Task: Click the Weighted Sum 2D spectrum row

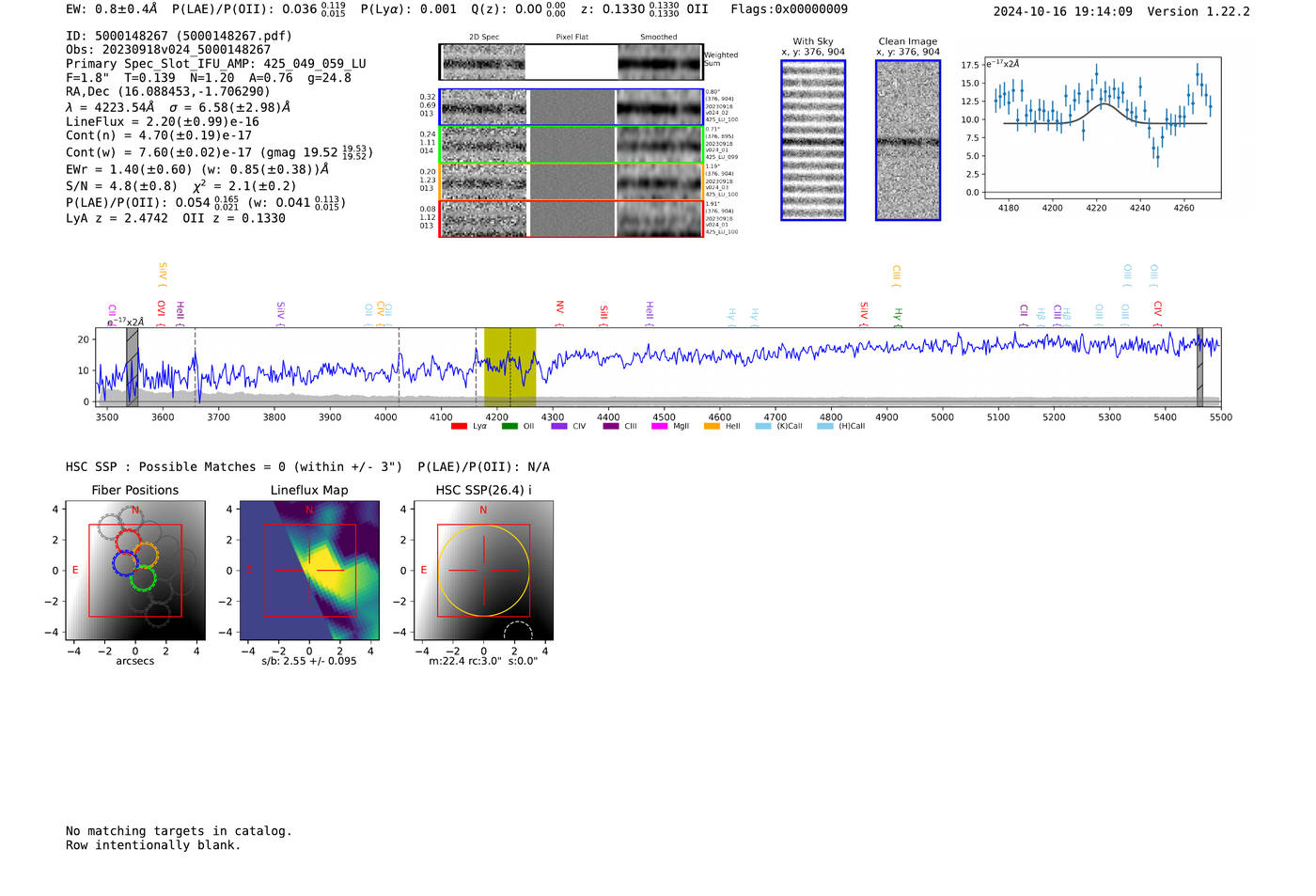Action: click(x=571, y=62)
